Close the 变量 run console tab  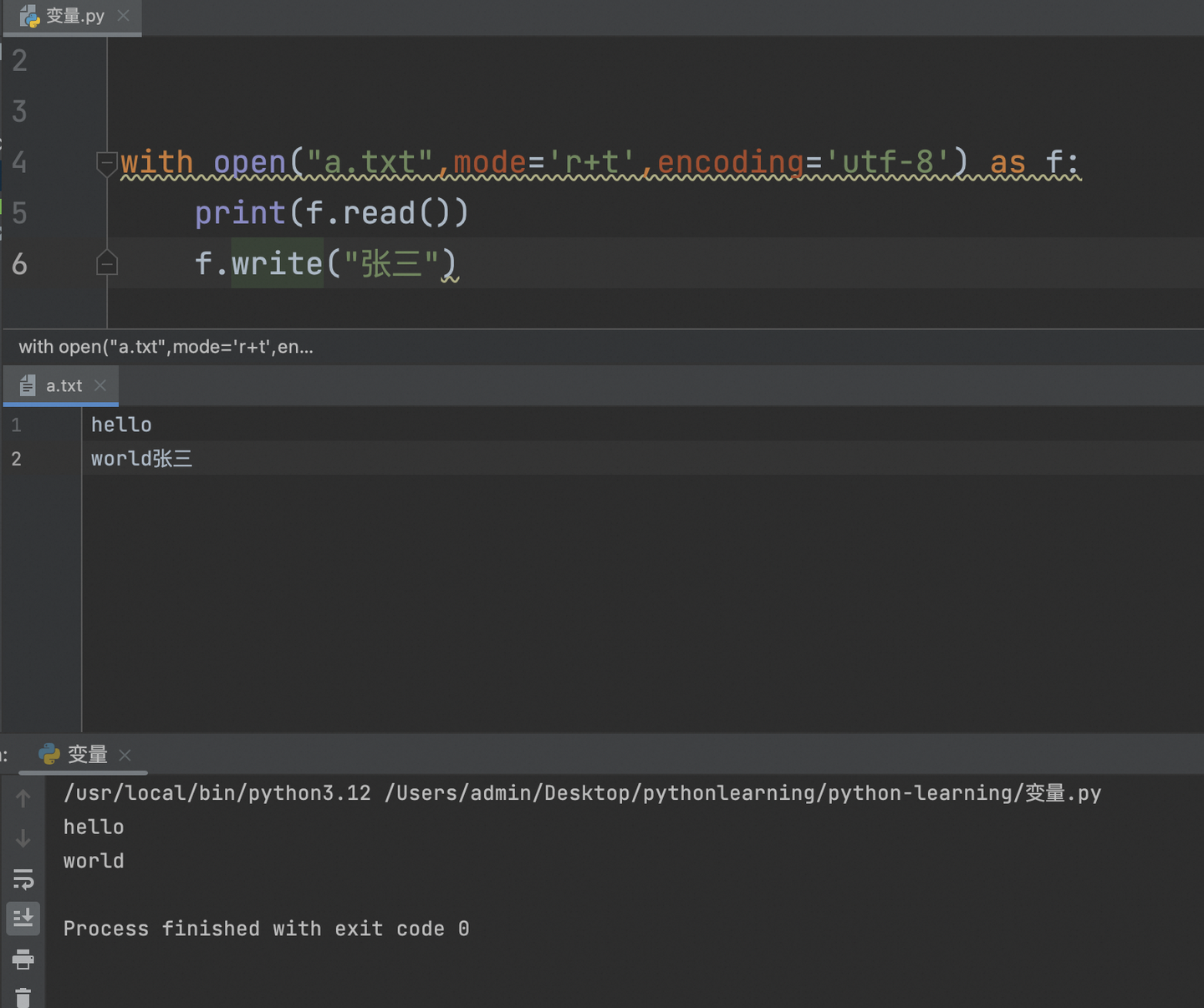tap(125, 755)
